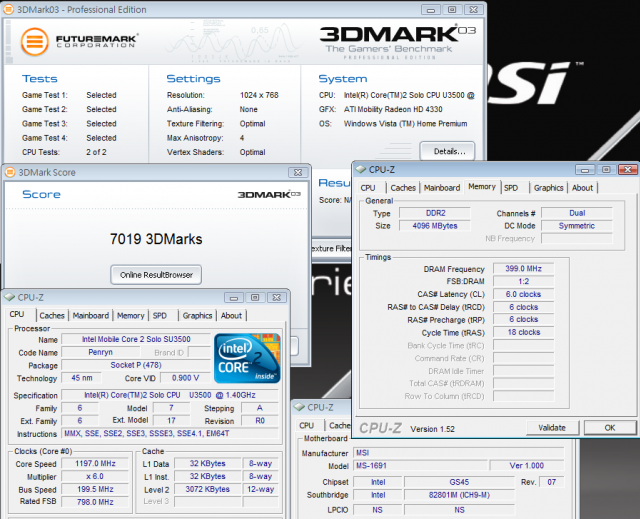The width and height of the screenshot is (640, 519).
Task: Click the Futuremark orange logo icon
Action: (35, 41)
